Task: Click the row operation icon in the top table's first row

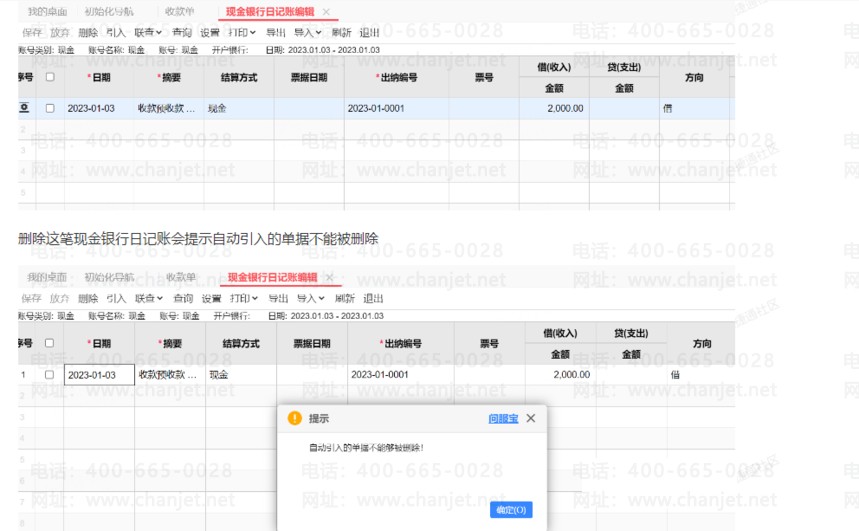Action: pos(23,108)
